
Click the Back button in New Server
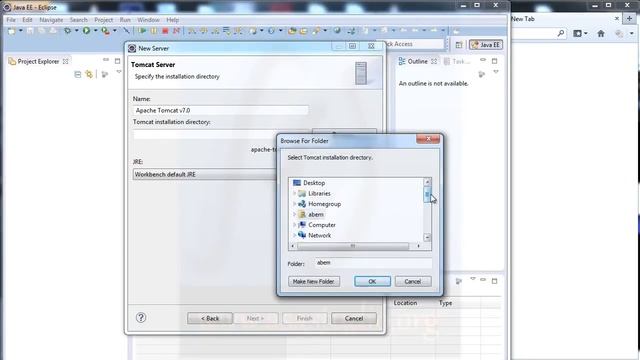tap(210, 318)
